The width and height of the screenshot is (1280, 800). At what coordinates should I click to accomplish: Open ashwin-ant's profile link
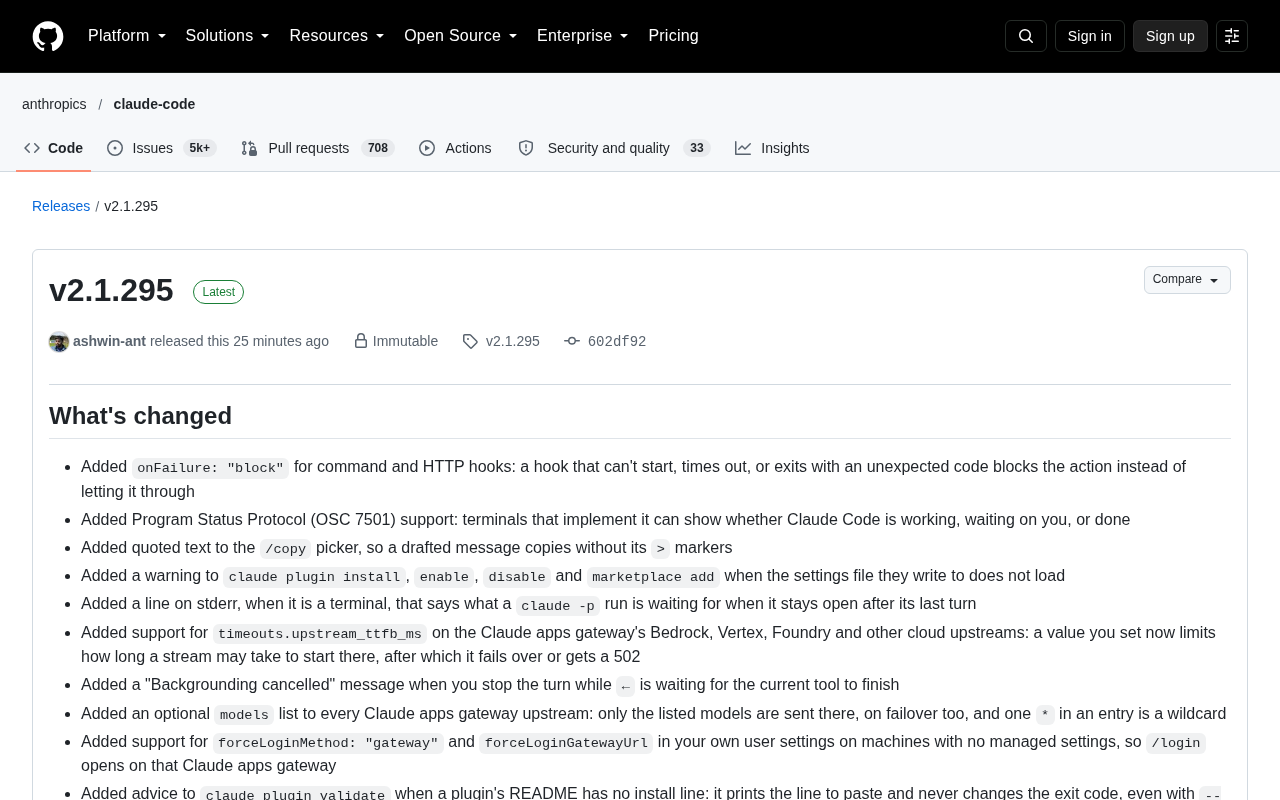(109, 341)
